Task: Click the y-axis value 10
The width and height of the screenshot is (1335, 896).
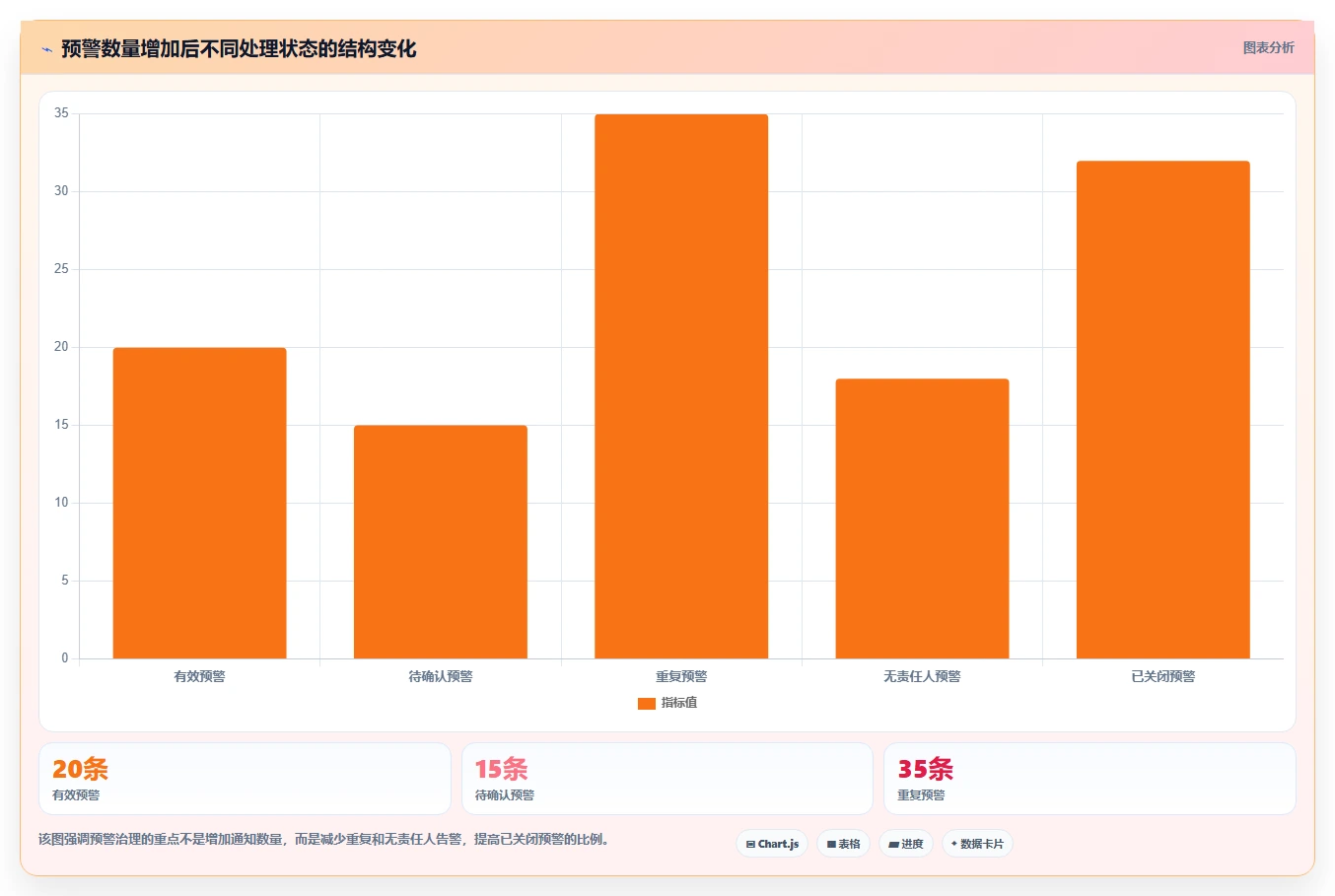Action: pos(61,503)
